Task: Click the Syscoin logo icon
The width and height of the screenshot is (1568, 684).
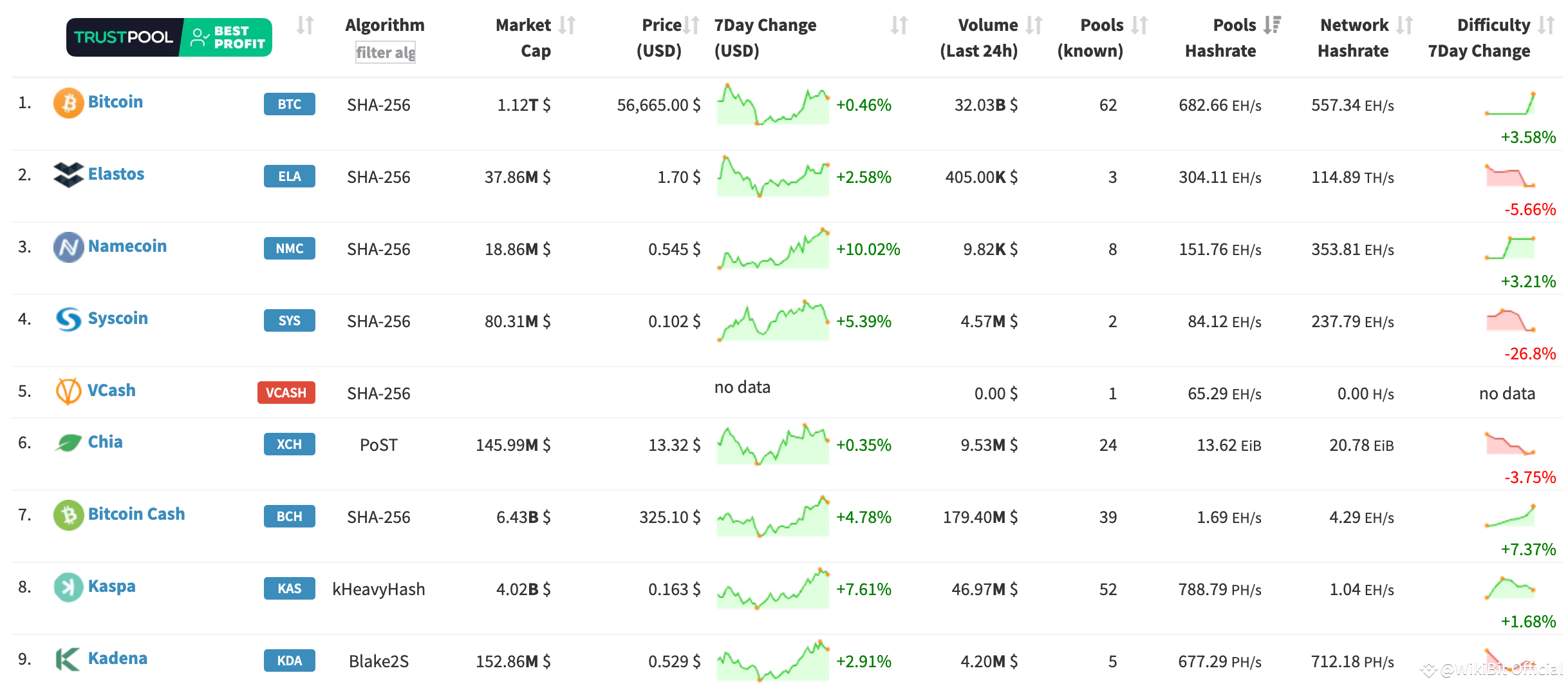Action: coord(68,319)
